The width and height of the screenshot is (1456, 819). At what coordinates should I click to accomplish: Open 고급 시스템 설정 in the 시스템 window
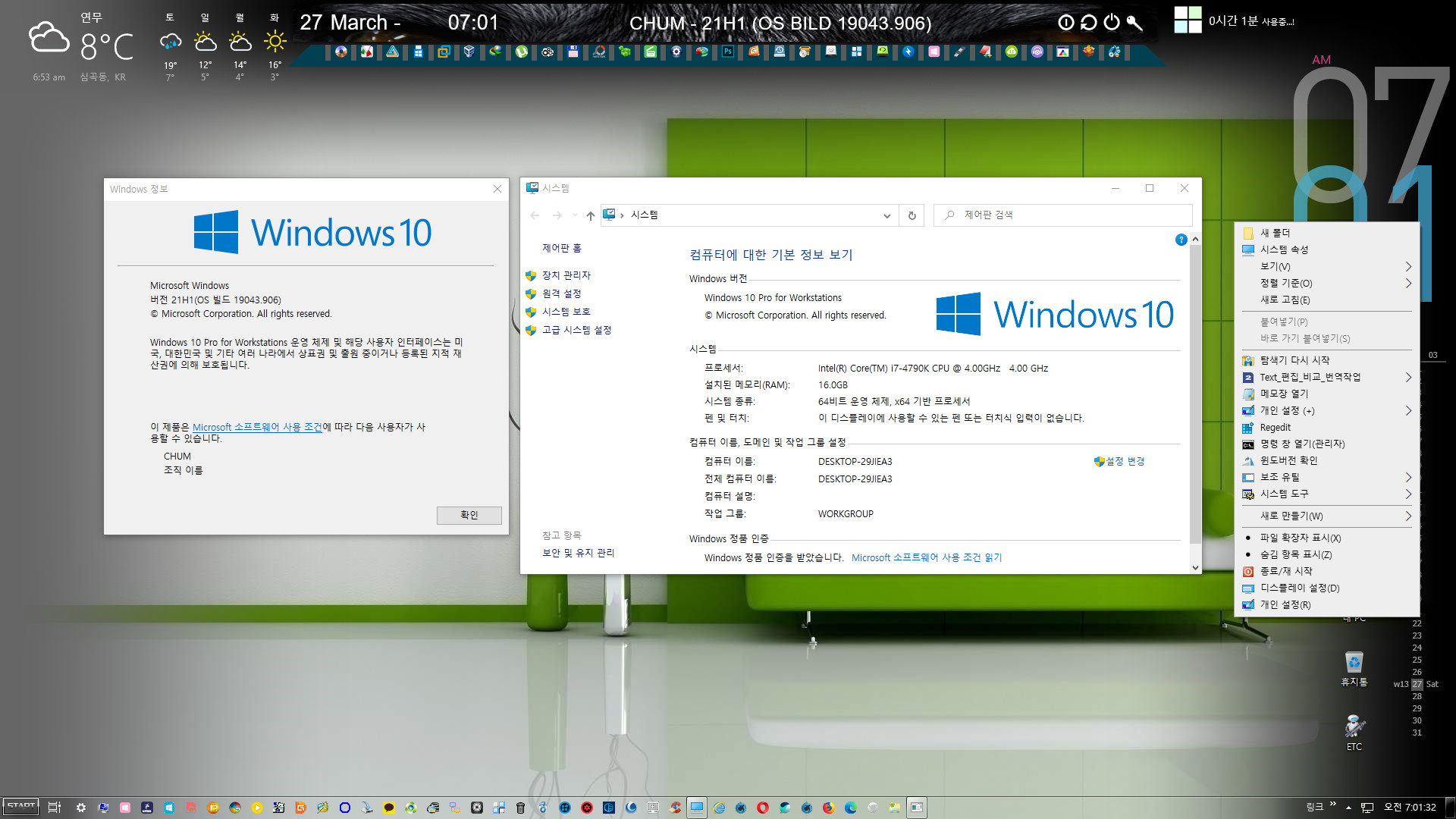click(576, 330)
